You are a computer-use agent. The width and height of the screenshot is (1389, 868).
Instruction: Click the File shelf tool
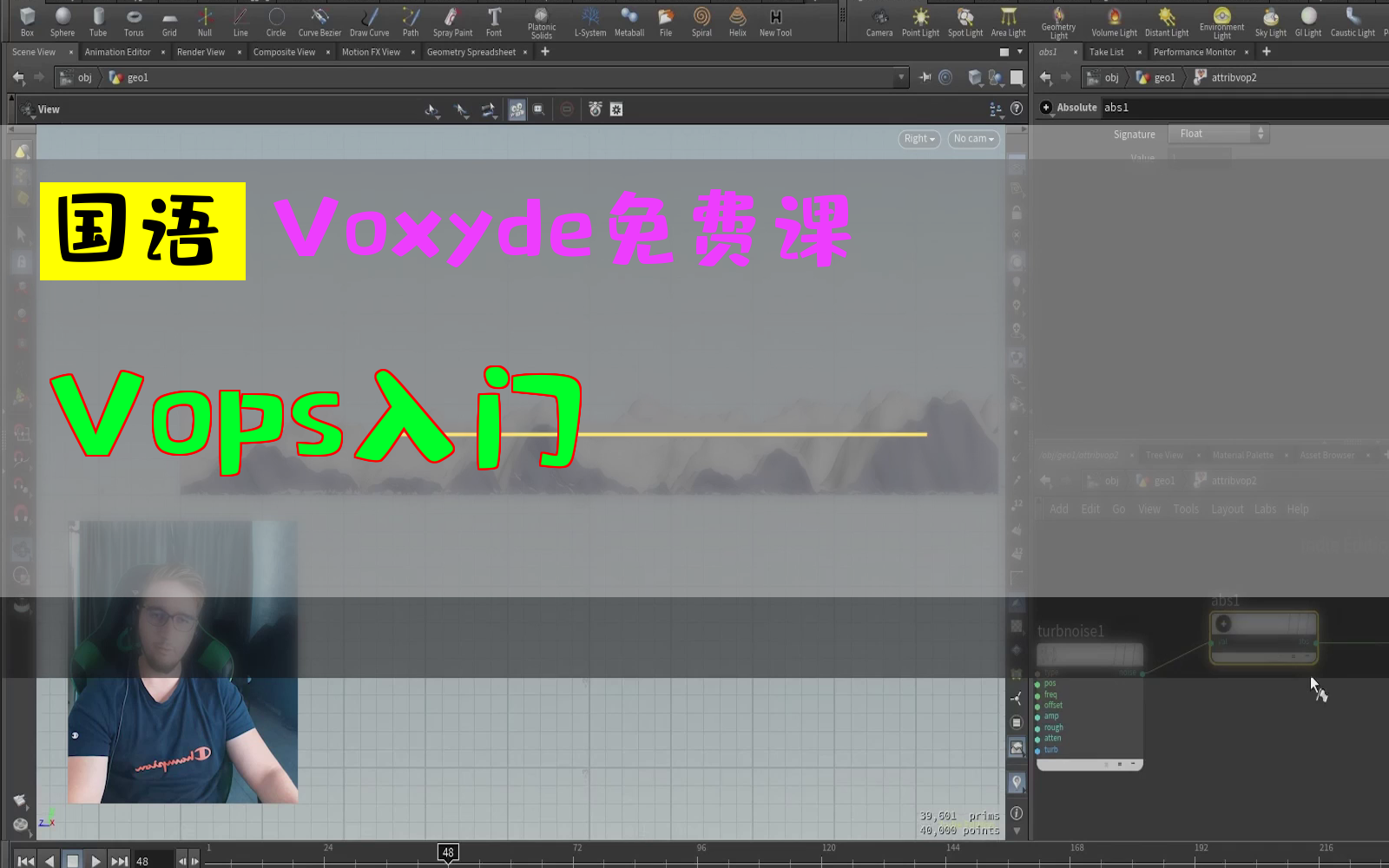pyautogui.click(x=666, y=22)
